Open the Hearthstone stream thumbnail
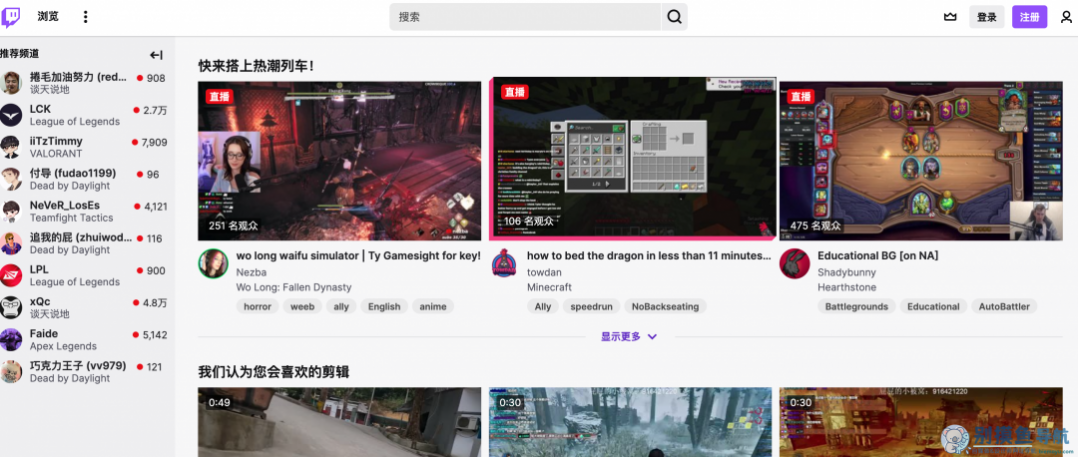The width and height of the screenshot is (1078, 457). tap(921, 161)
